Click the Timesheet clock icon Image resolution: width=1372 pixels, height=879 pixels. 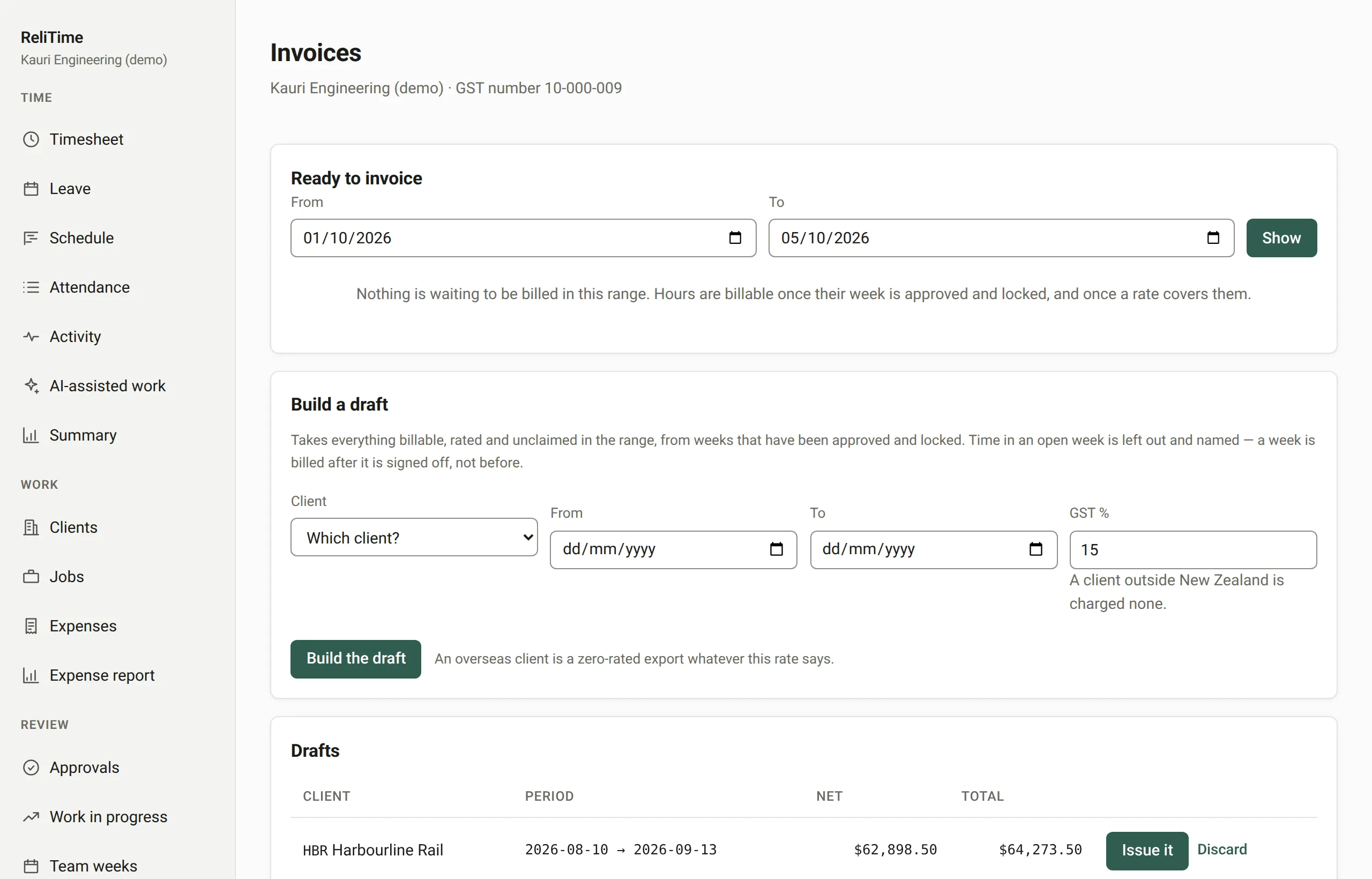[x=31, y=139]
